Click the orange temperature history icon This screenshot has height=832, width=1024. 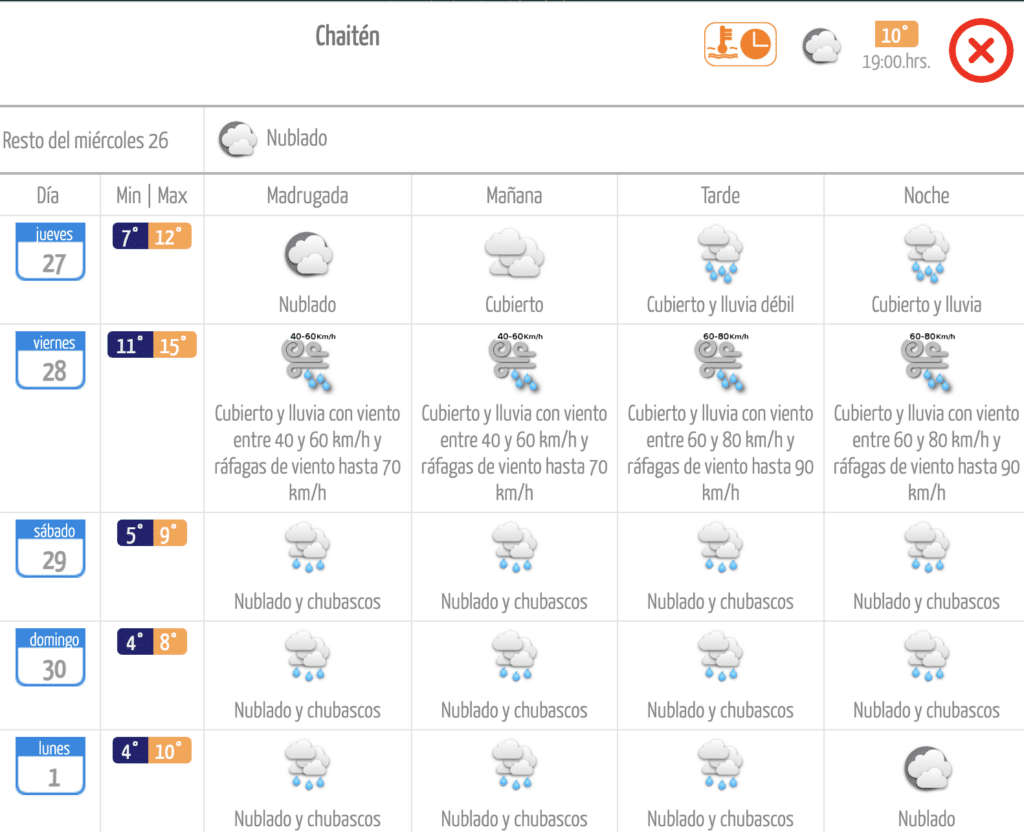point(740,44)
